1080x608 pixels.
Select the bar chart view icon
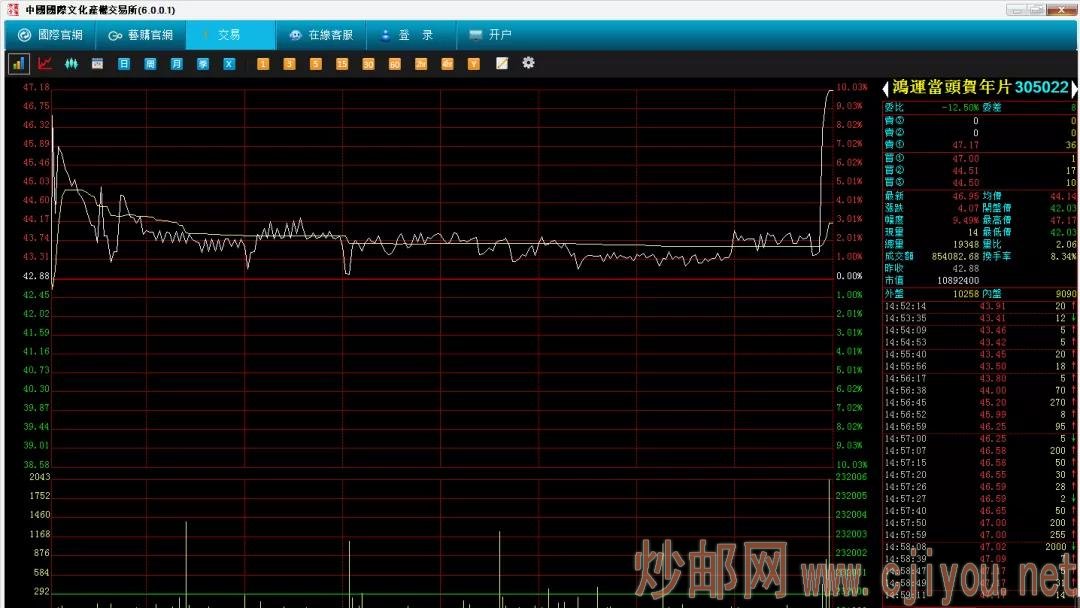click(19, 63)
